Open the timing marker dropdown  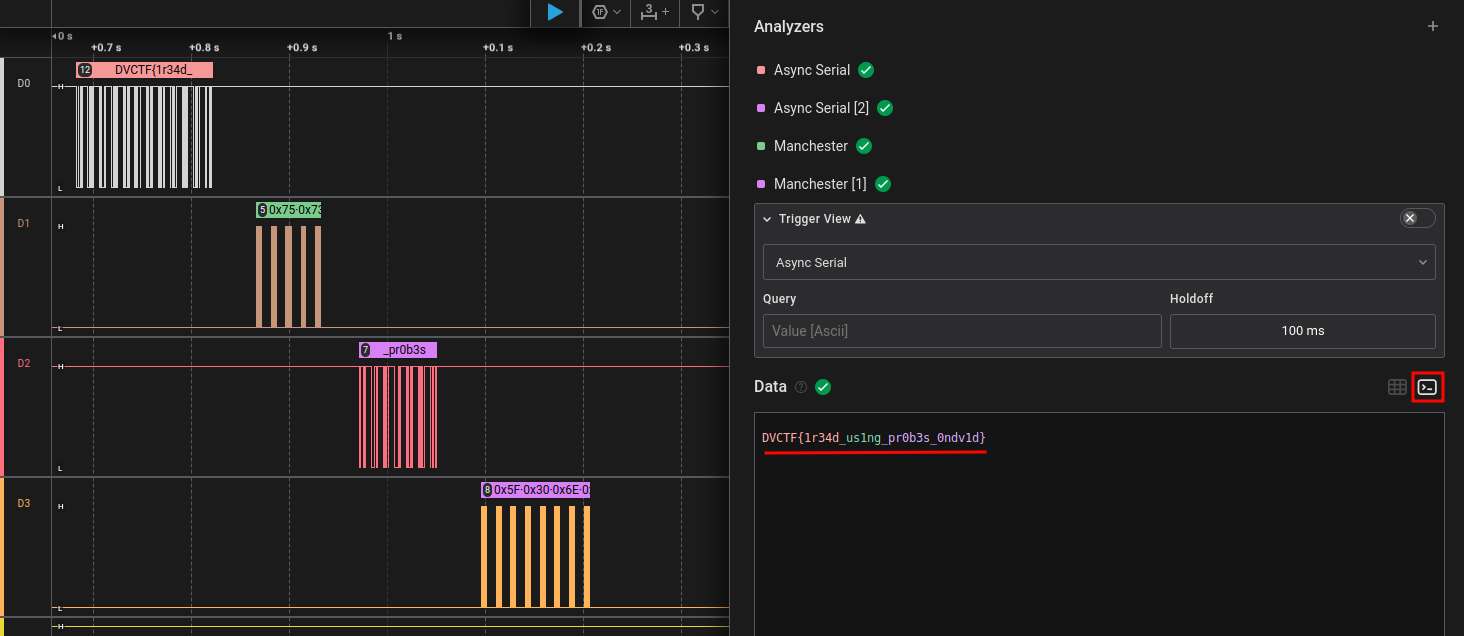704,12
